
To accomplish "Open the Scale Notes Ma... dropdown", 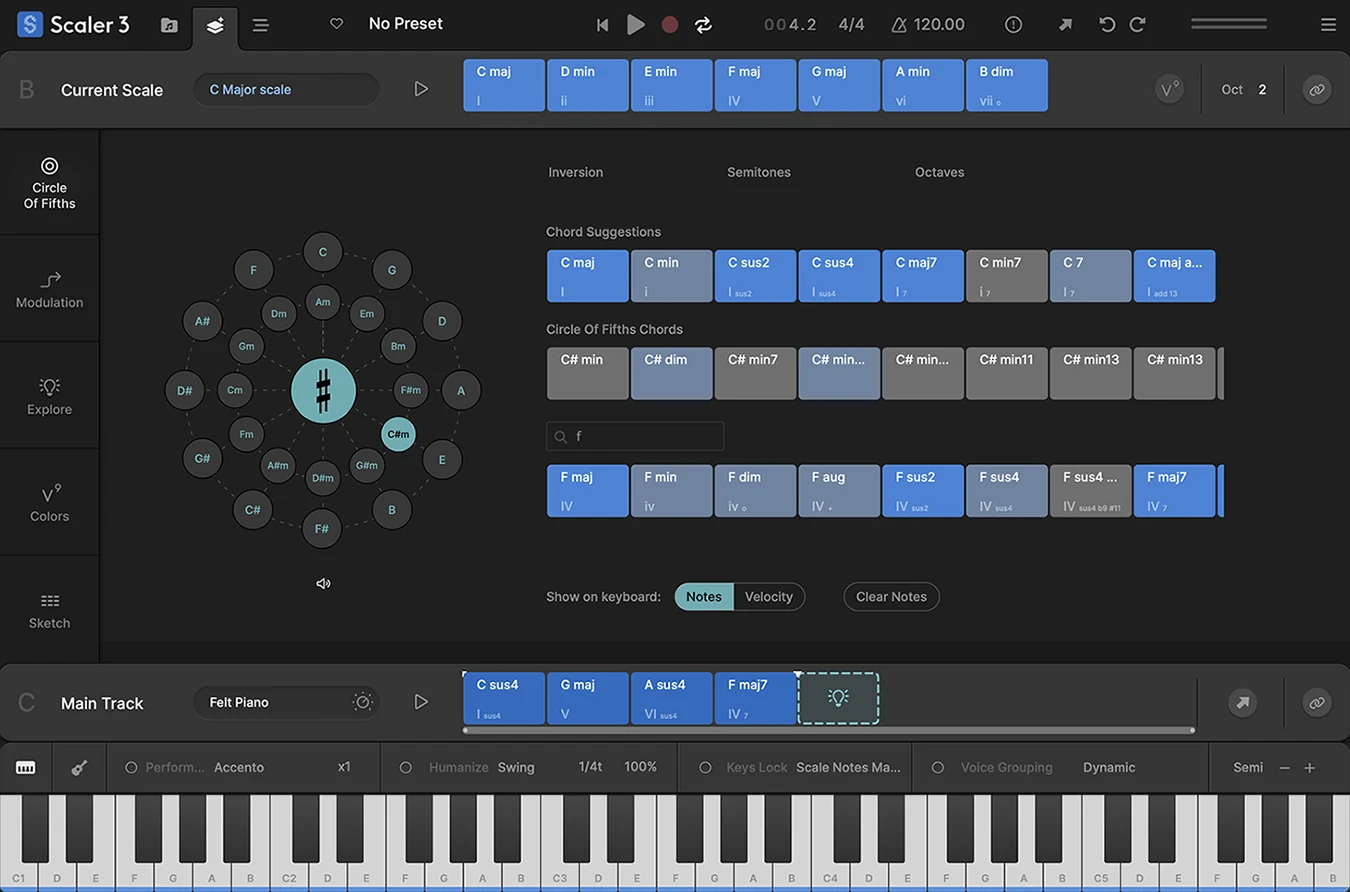I will pyautogui.click(x=848, y=768).
